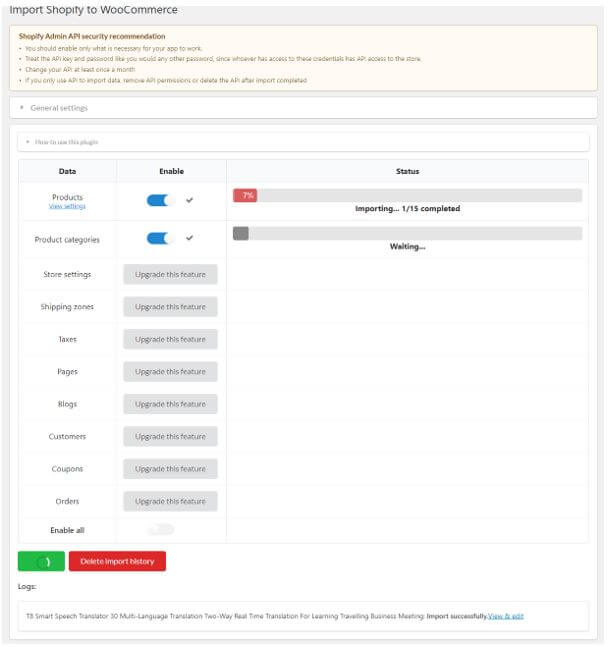608x647 pixels.
Task: Click Upgrade this feature for Coupons
Action: (x=170, y=469)
